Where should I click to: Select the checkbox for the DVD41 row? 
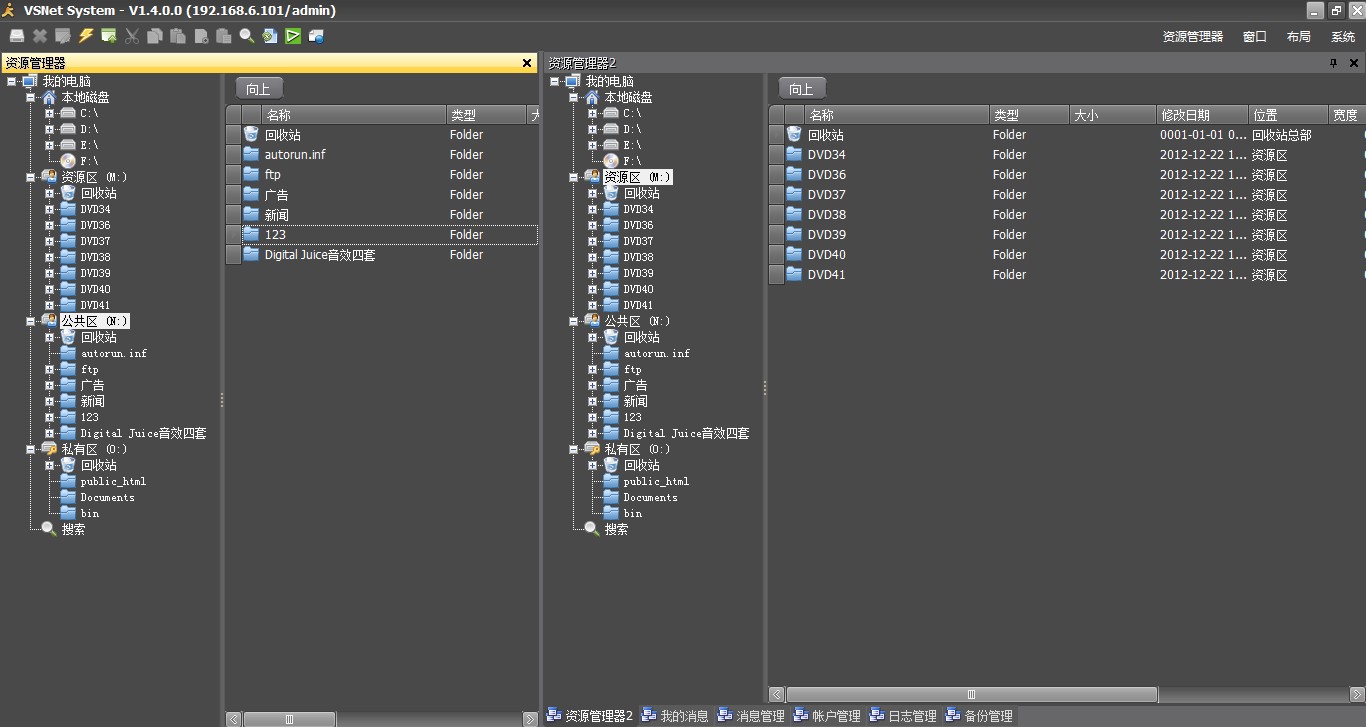[x=776, y=275]
